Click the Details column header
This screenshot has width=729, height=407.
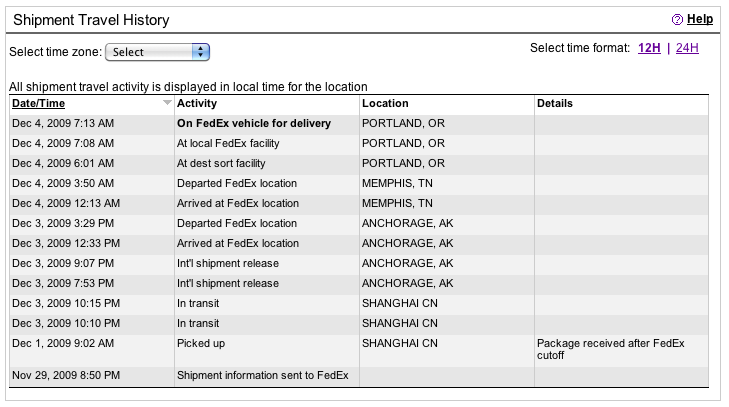point(555,103)
